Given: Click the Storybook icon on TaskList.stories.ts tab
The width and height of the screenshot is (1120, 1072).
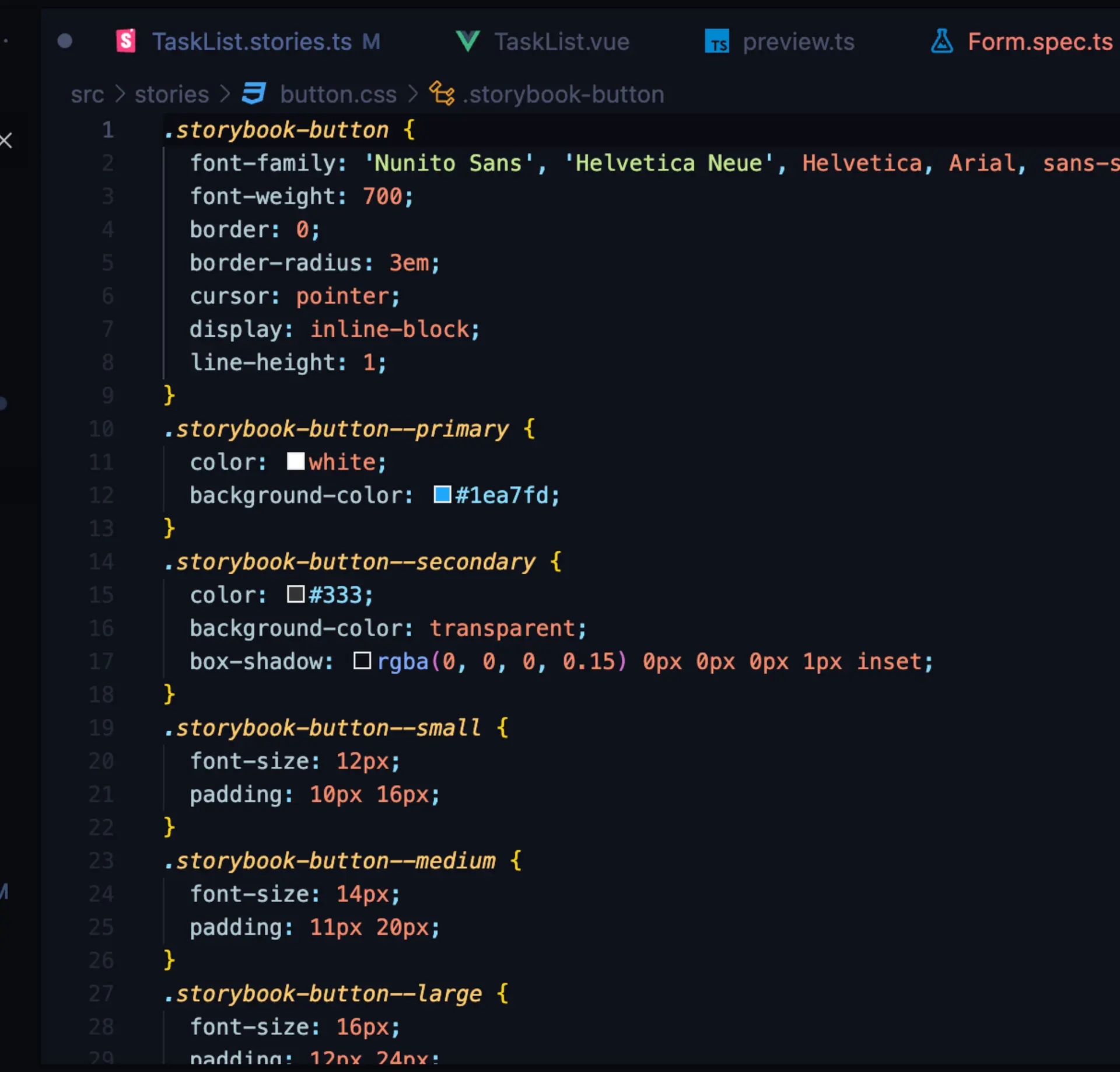Looking at the screenshot, I should pyautogui.click(x=126, y=41).
